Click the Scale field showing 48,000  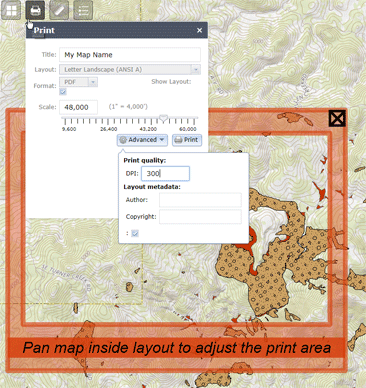tap(79, 107)
